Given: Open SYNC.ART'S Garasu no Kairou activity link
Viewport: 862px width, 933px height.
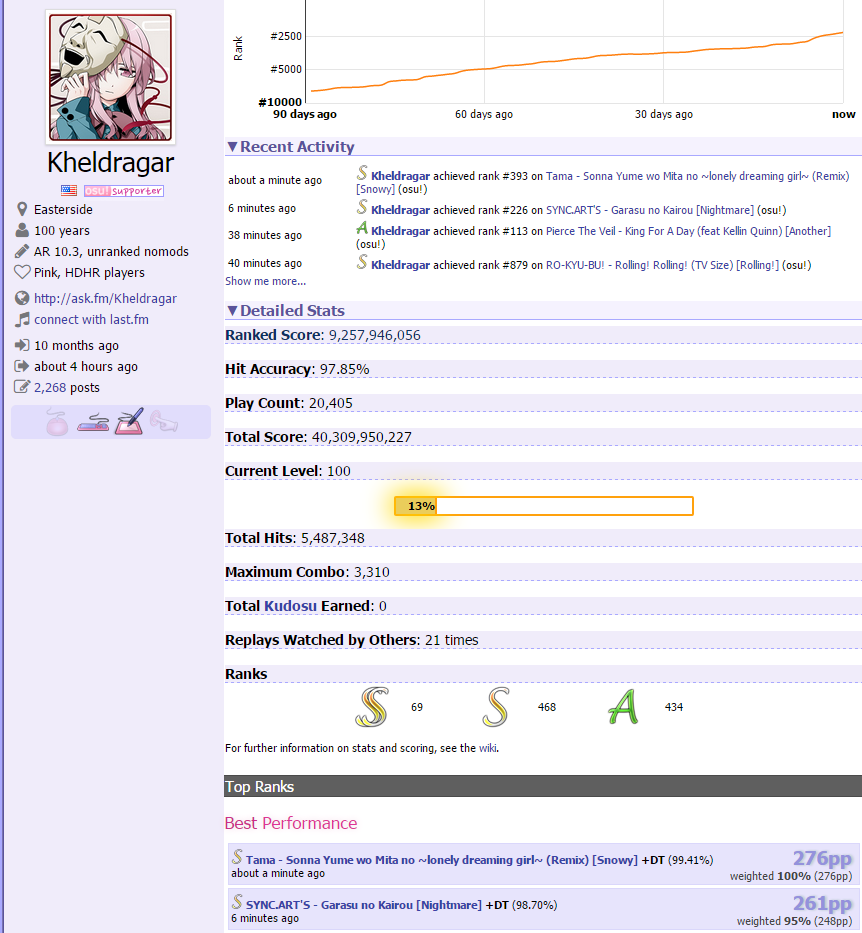Looking at the screenshot, I should click(650, 210).
